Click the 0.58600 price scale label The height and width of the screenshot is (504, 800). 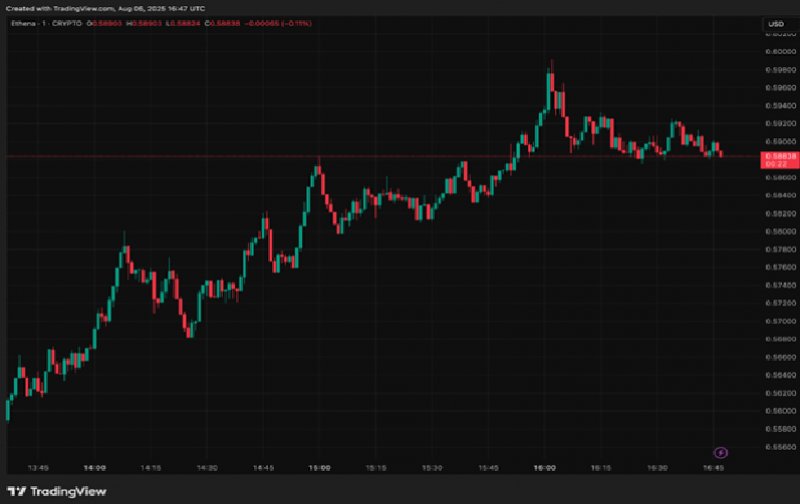pos(781,178)
